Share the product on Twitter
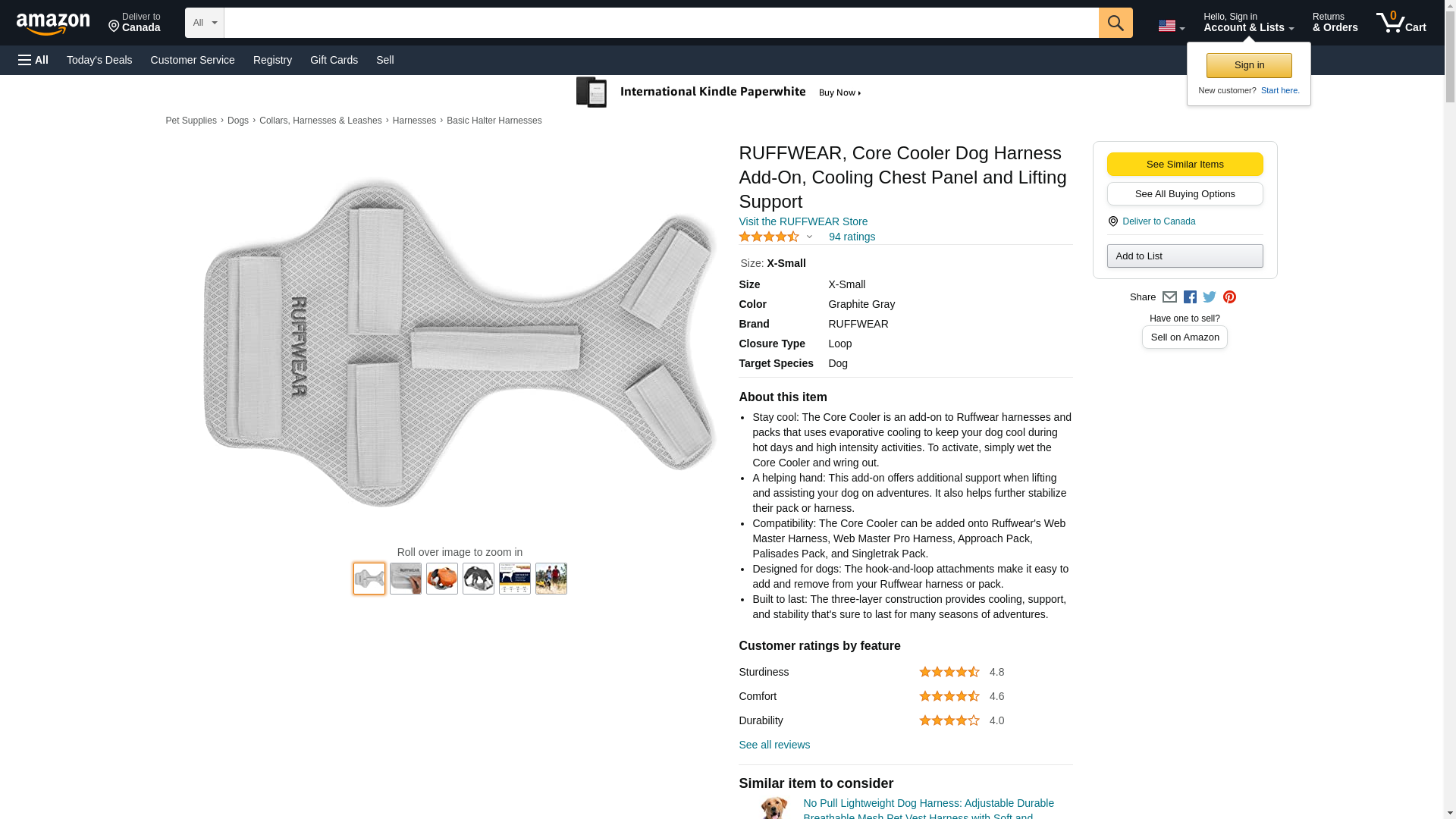This screenshot has height=819, width=1456. click(1210, 297)
